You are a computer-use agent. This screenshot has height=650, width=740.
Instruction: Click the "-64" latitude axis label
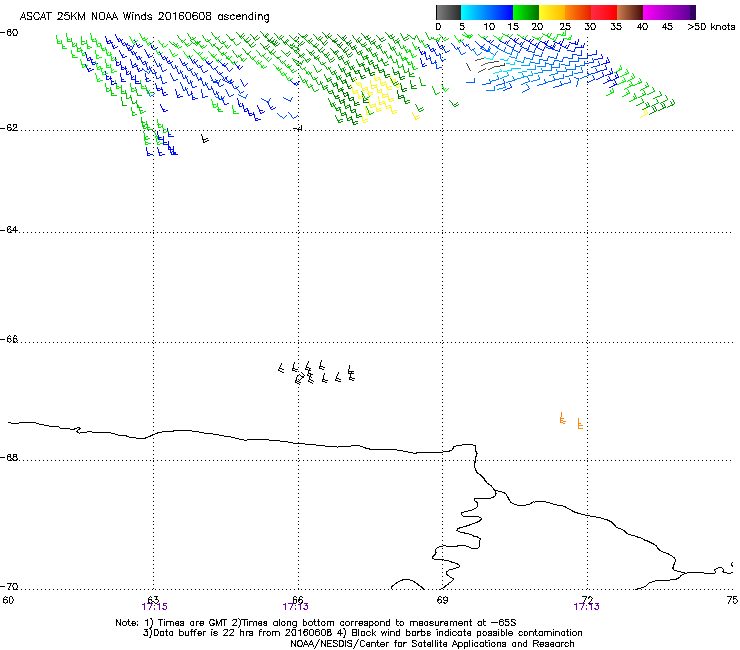pyautogui.click(x=9, y=230)
